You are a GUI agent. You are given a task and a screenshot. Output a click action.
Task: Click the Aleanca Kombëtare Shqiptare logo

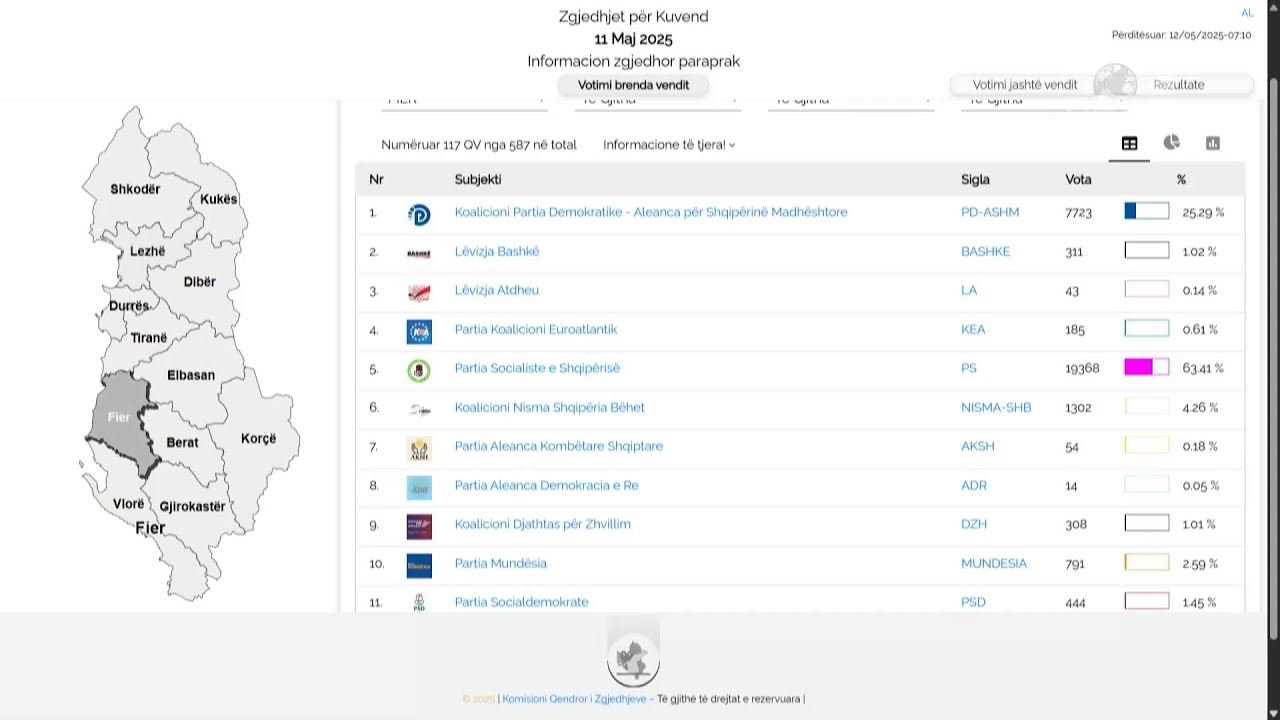(x=419, y=448)
